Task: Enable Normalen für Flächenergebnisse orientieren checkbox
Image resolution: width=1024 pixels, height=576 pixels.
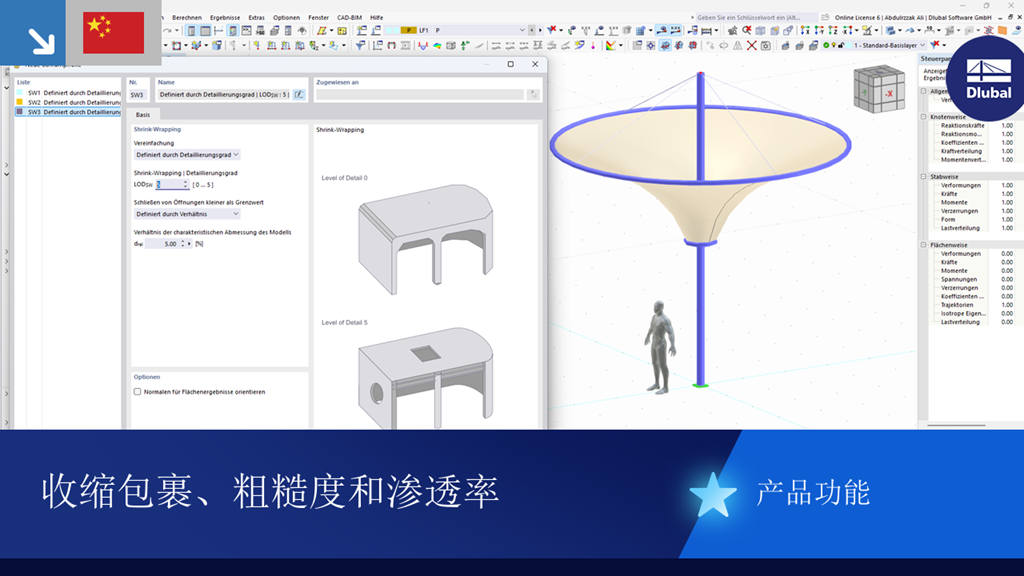Action: 137,392
